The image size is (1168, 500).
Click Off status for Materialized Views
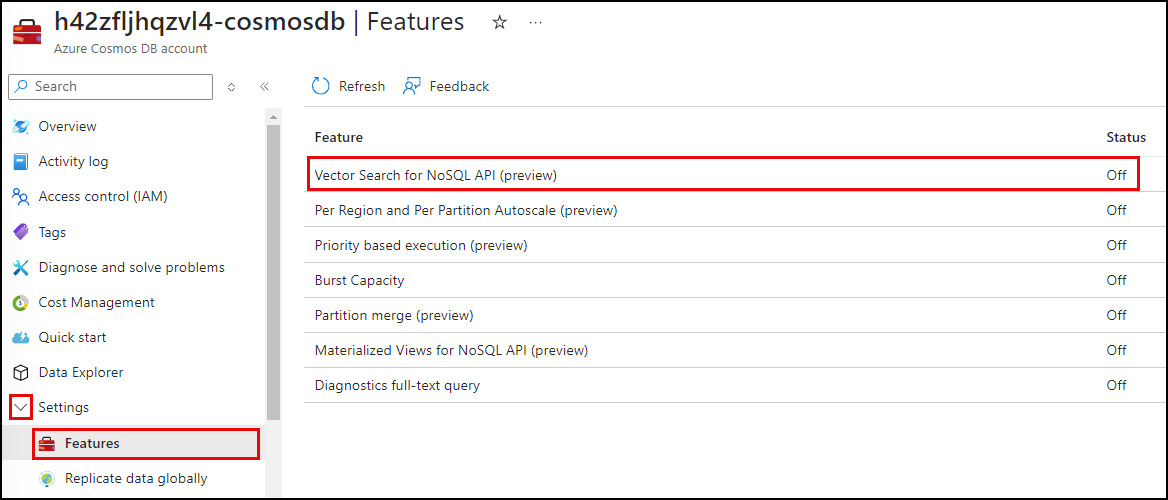(1117, 350)
